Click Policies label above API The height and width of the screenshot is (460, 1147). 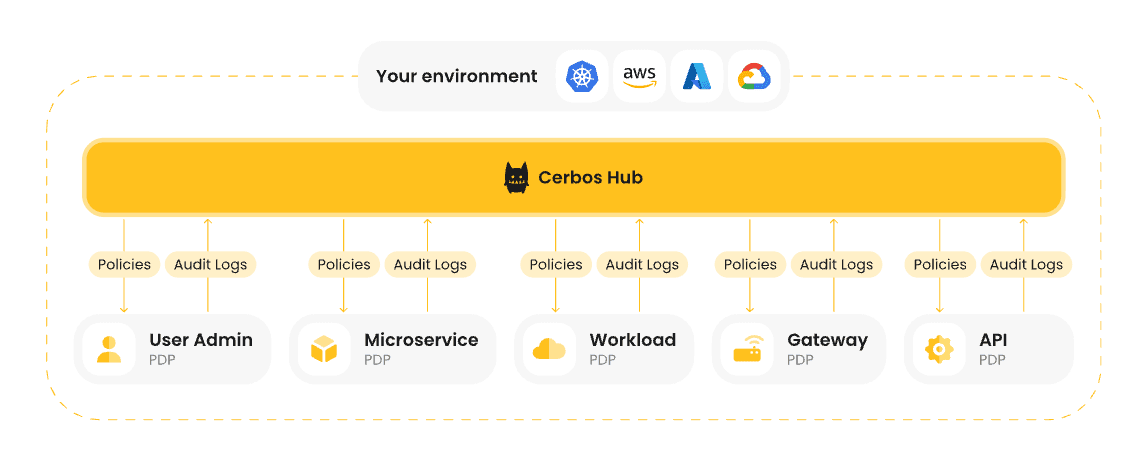pos(940,265)
